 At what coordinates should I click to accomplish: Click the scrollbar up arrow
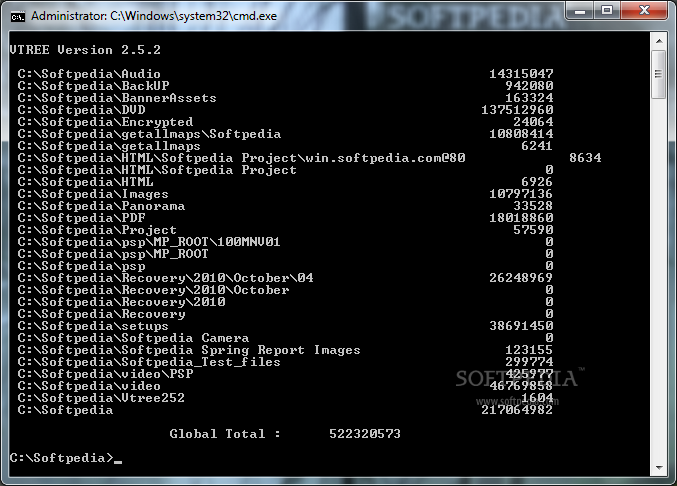[x=659, y=41]
